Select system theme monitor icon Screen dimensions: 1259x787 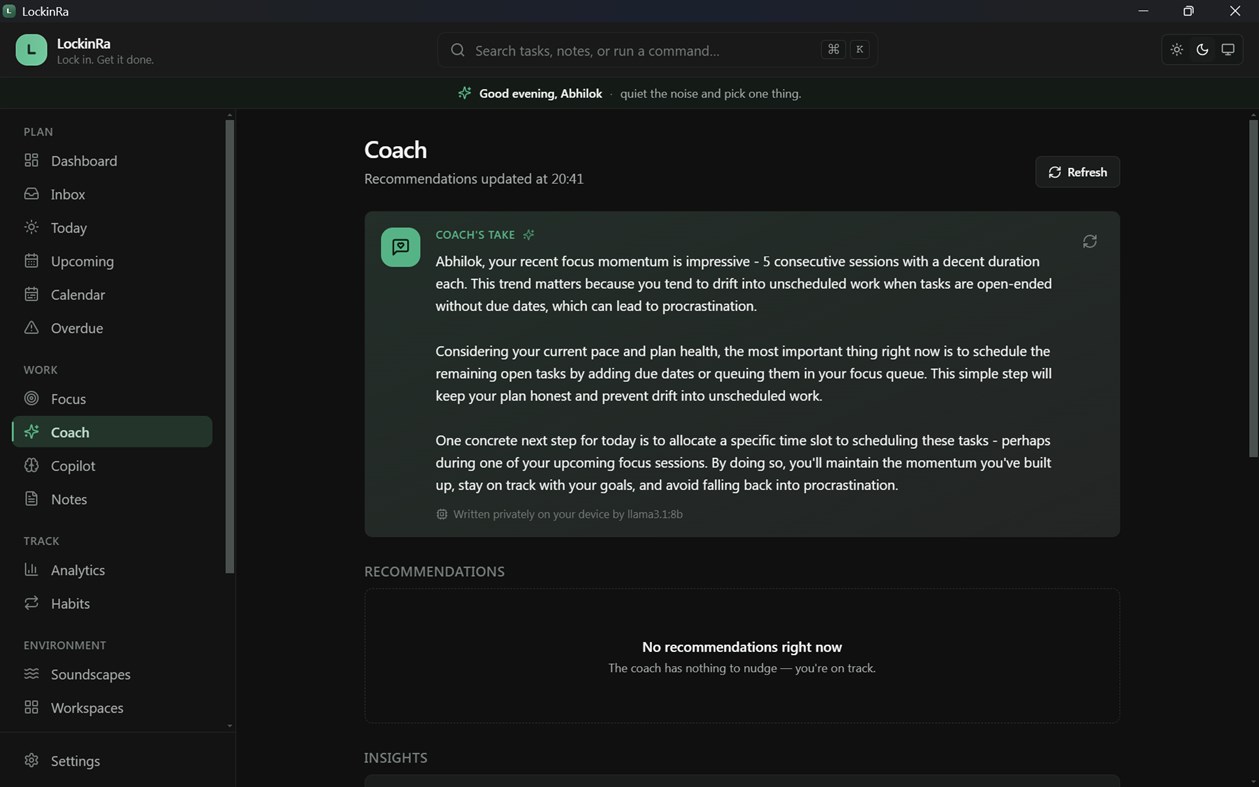click(1228, 50)
